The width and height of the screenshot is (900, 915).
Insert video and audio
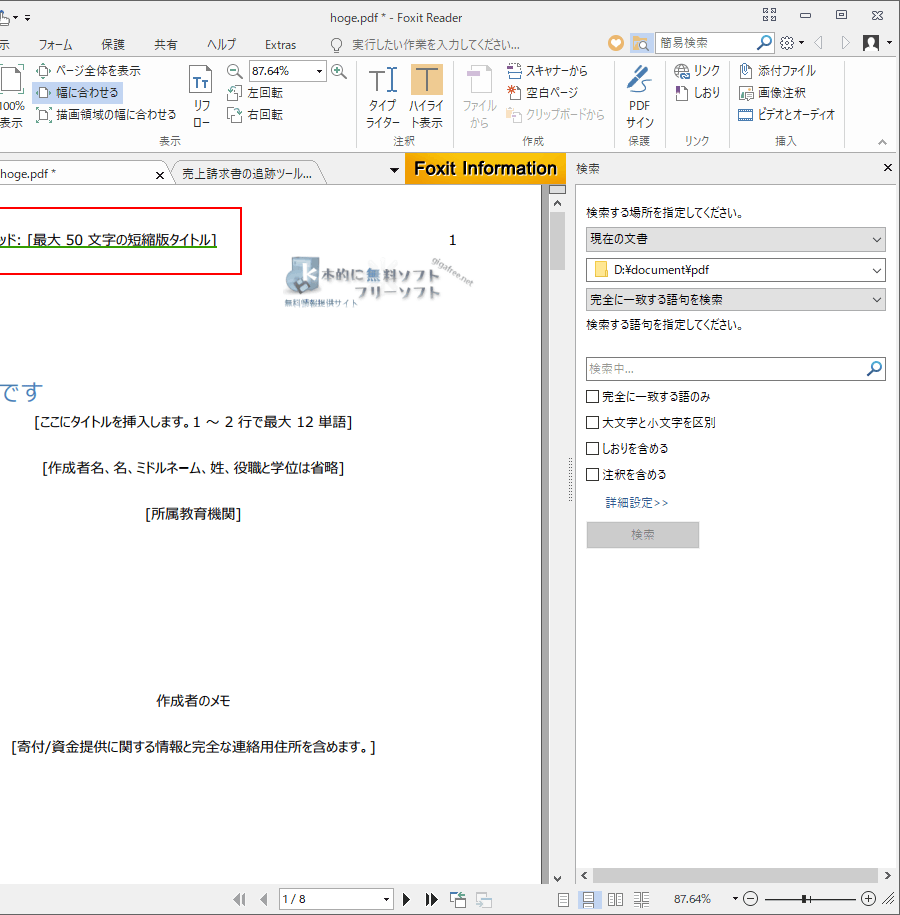(787, 114)
